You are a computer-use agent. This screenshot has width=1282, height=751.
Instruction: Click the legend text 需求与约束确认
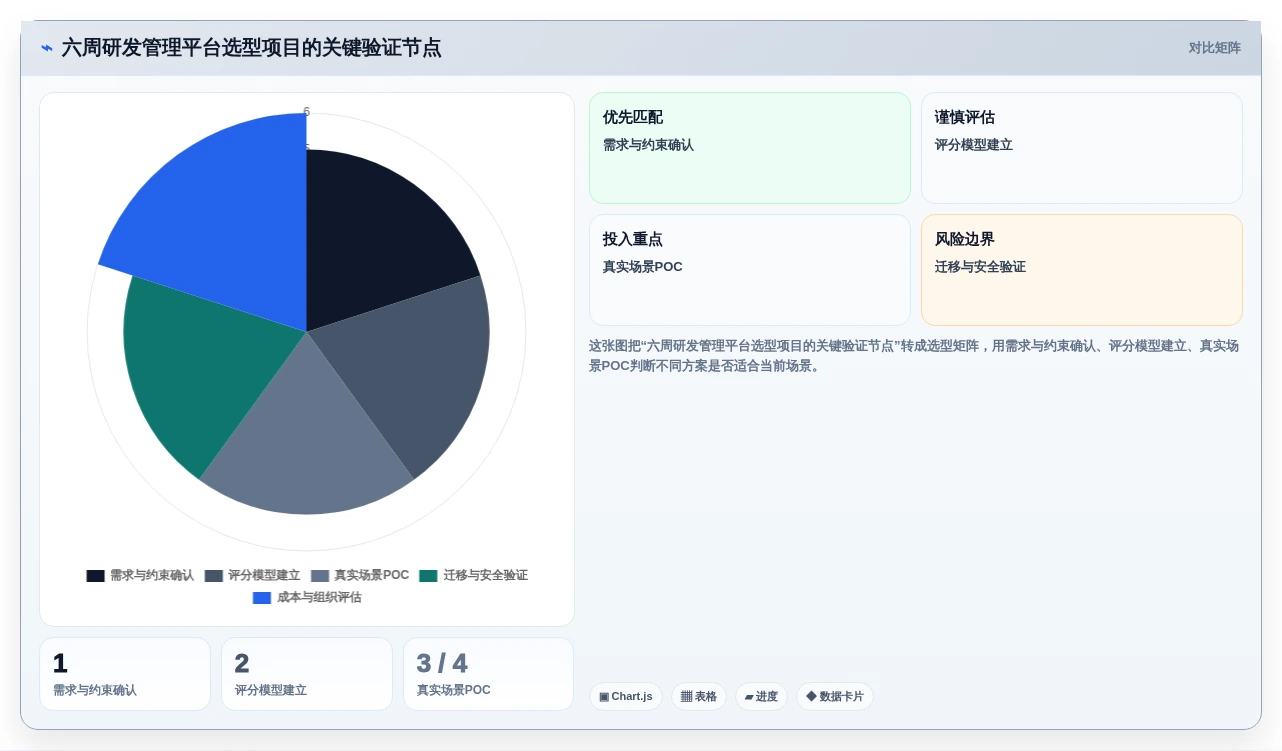coord(152,576)
